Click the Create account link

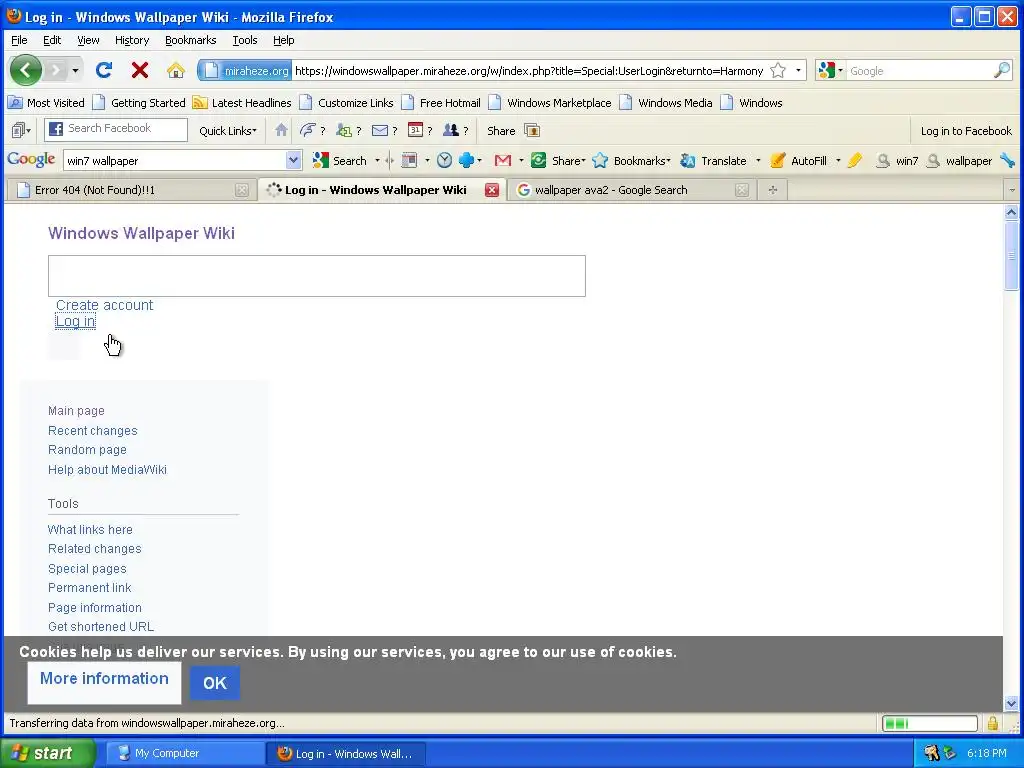[x=104, y=305]
